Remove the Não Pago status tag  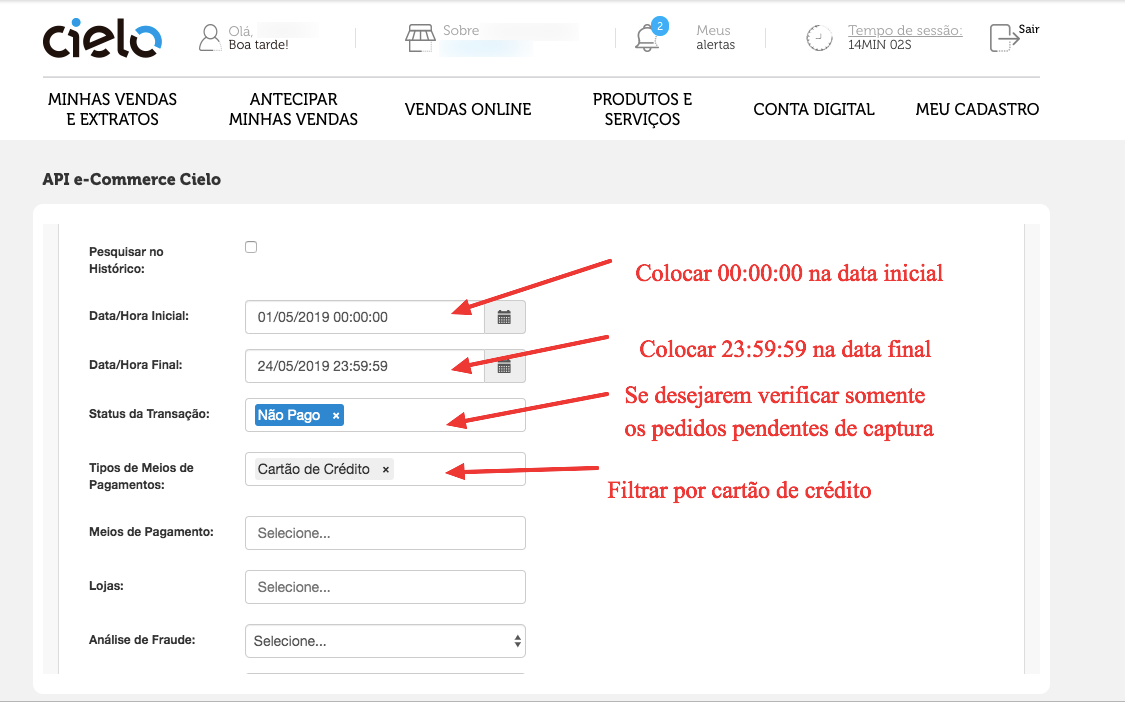click(336, 415)
